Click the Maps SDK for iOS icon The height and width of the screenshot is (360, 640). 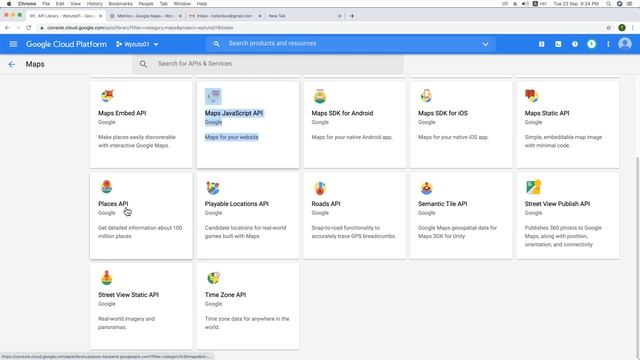coord(426,96)
